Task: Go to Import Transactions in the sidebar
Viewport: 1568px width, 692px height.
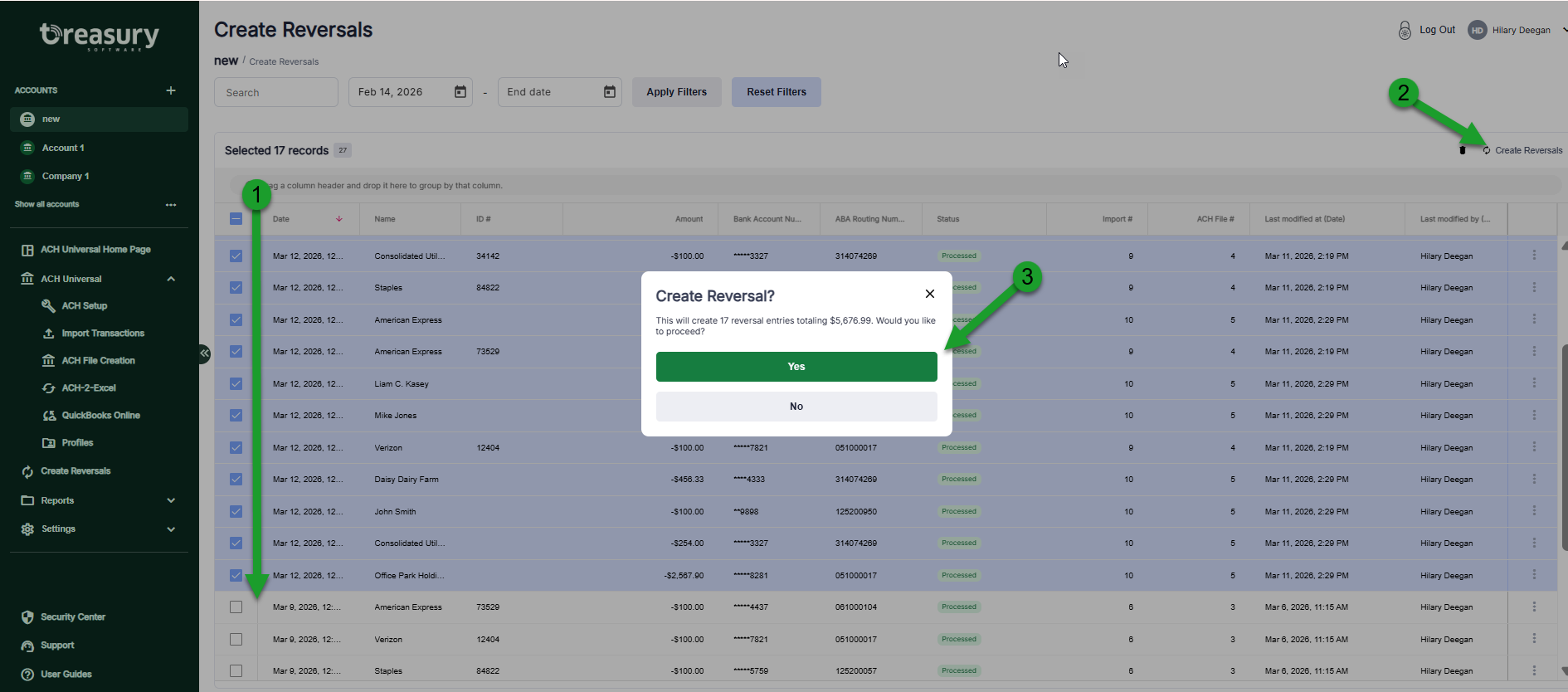Action: click(103, 334)
